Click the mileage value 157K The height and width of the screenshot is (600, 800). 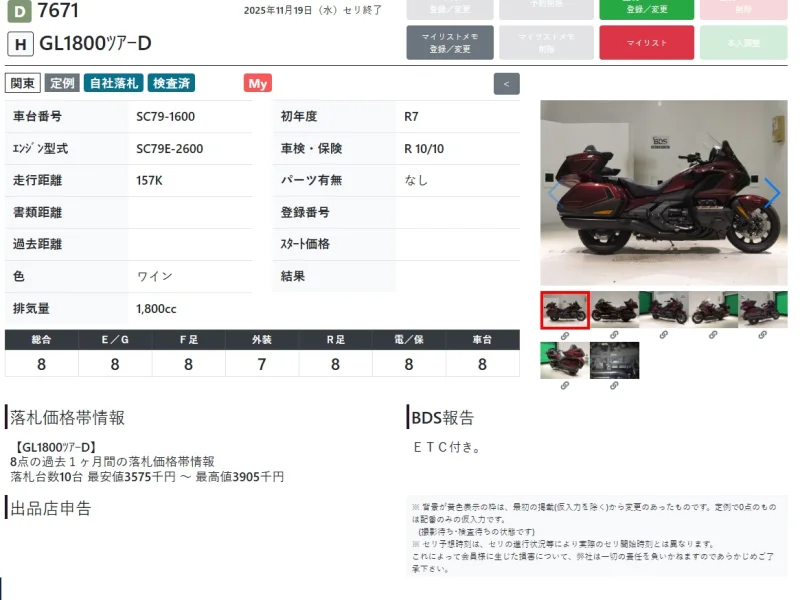[149, 180]
